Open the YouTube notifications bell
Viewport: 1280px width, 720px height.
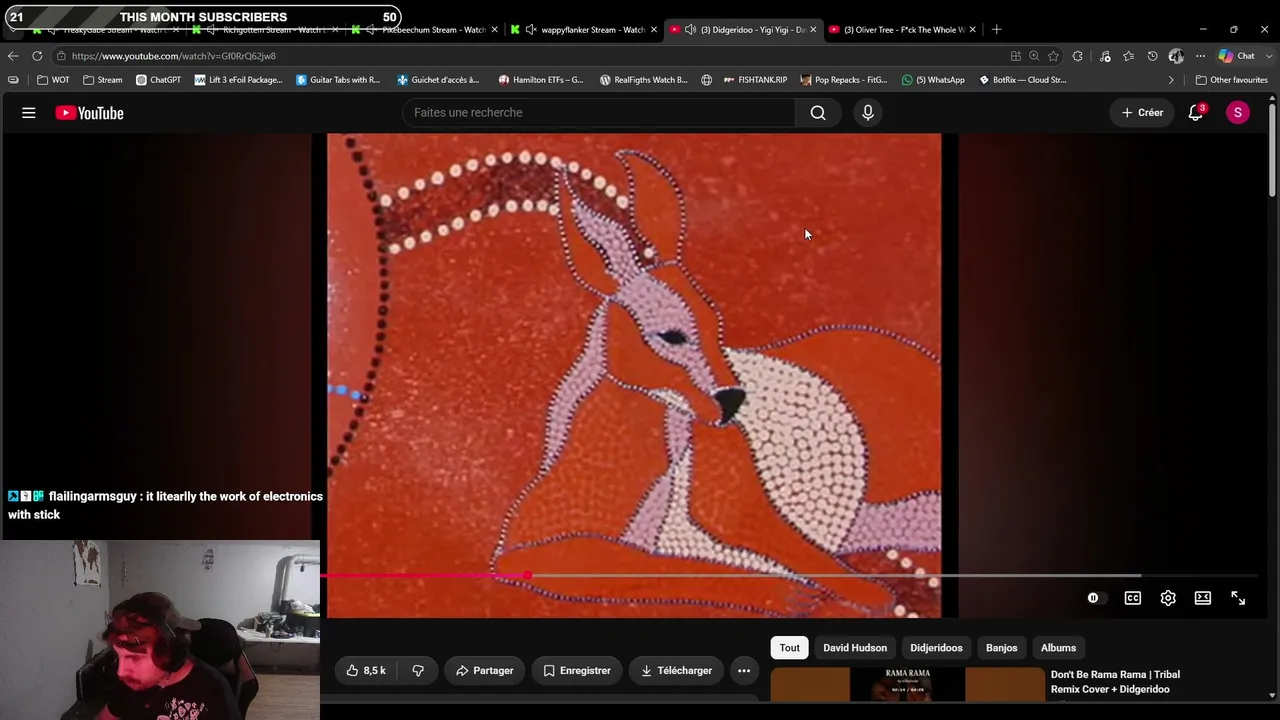pyautogui.click(x=1196, y=113)
